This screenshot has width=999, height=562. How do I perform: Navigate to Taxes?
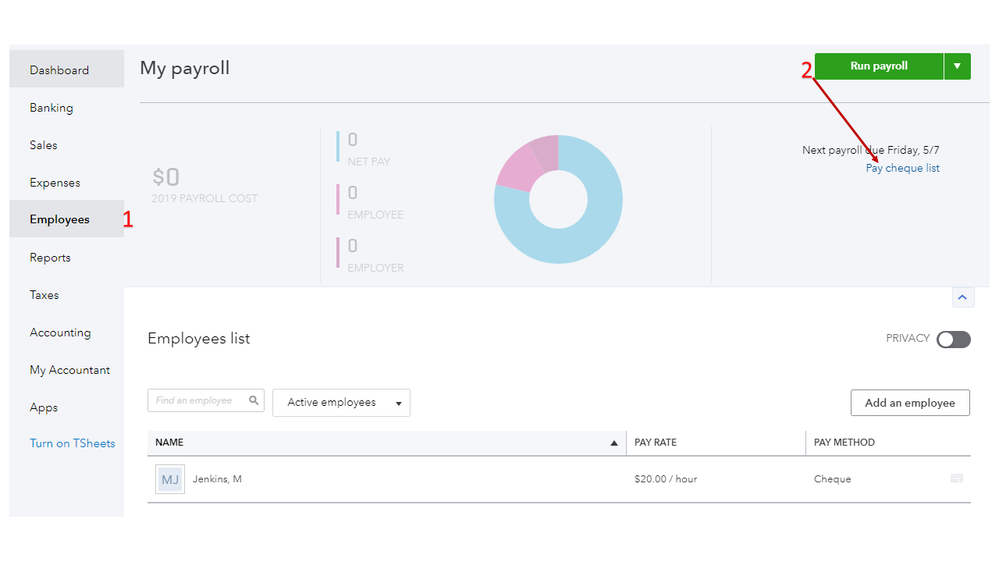pos(44,295)
